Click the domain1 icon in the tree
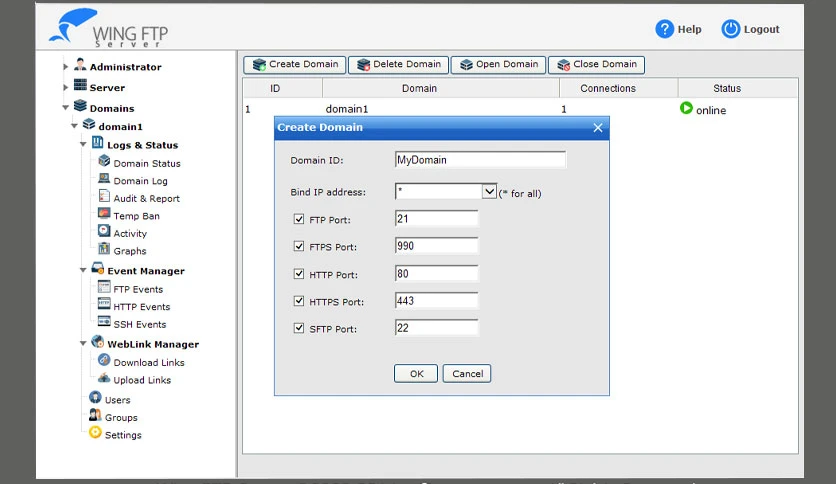Viewport: 836px width, 484px height. pyautogui.click(x=89, y=124)
